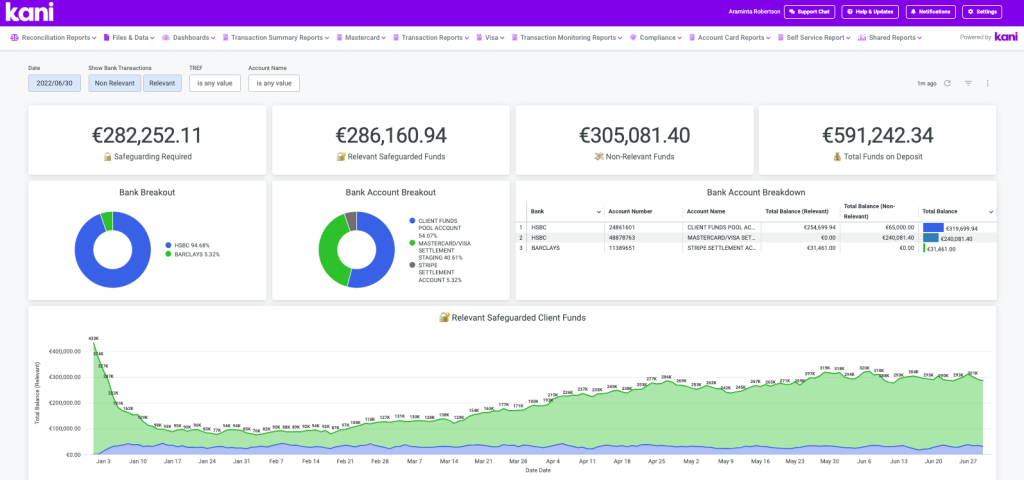Click the kani logo in the header
This screenshot has width=1024, height=480.
coord(32,12)
